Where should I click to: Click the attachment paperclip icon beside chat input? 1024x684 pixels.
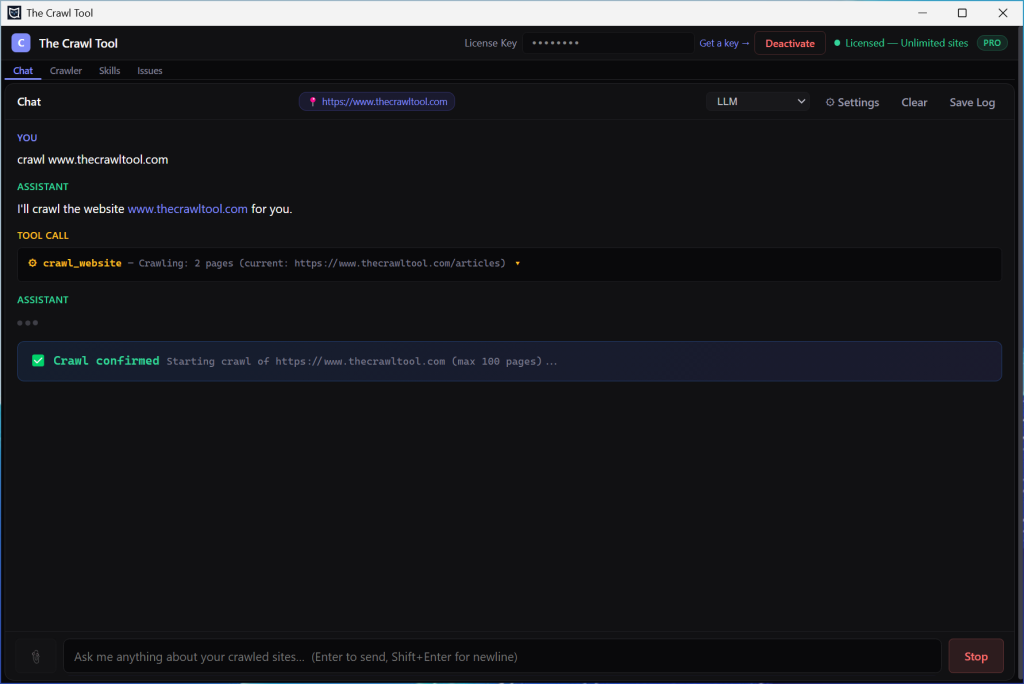[36, 657]
